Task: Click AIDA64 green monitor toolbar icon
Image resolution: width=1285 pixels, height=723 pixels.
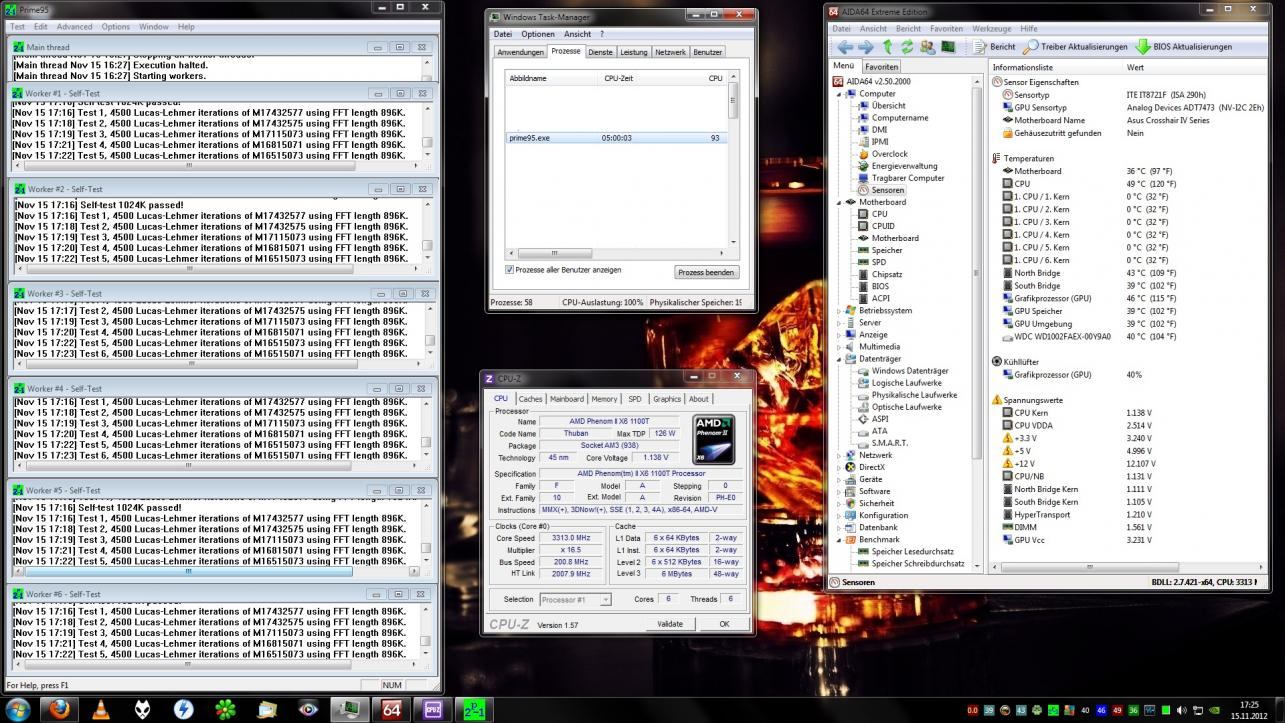Action: (x=947, y=47)
